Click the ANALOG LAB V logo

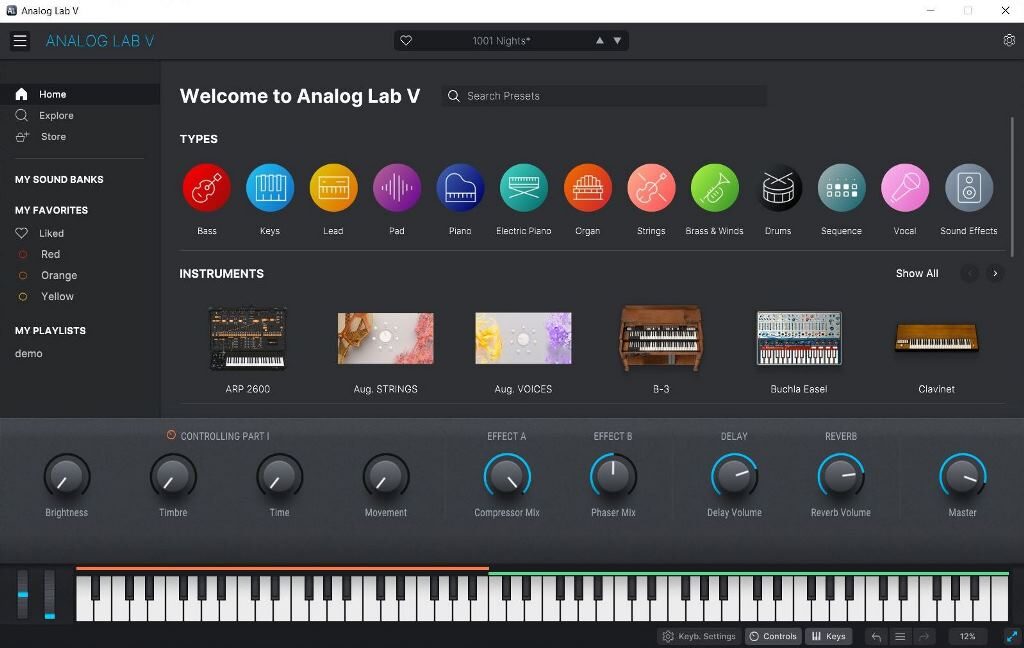(x=100, y=41)
